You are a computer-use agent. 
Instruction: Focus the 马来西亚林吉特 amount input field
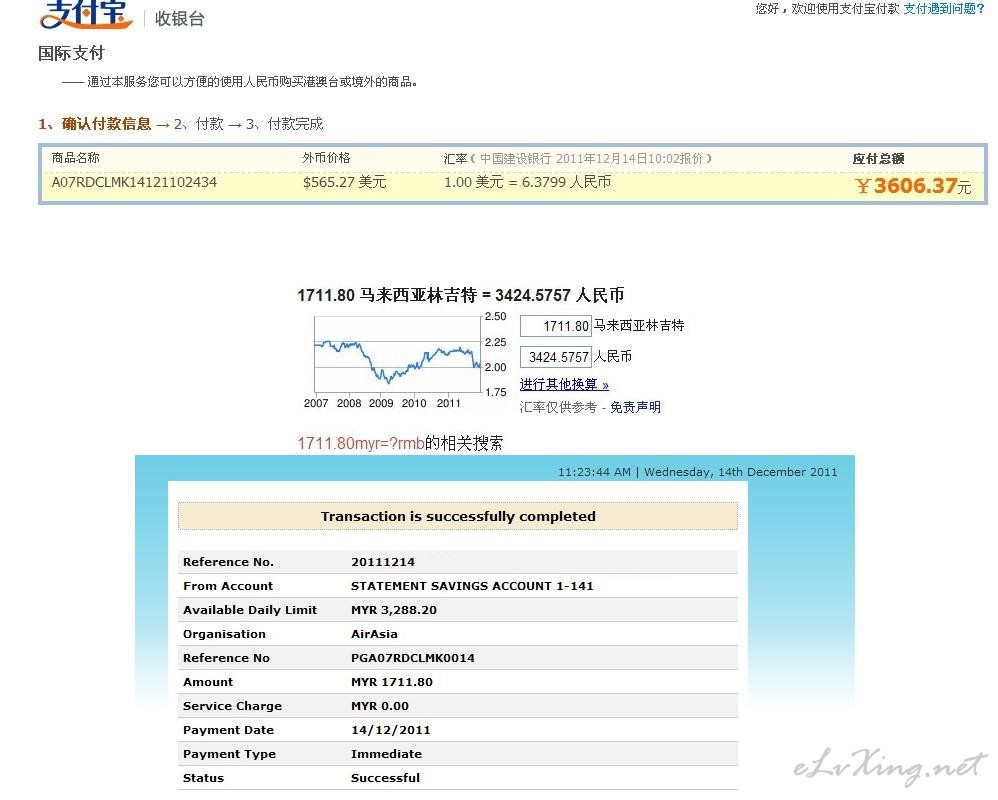[x=556, y=326]
